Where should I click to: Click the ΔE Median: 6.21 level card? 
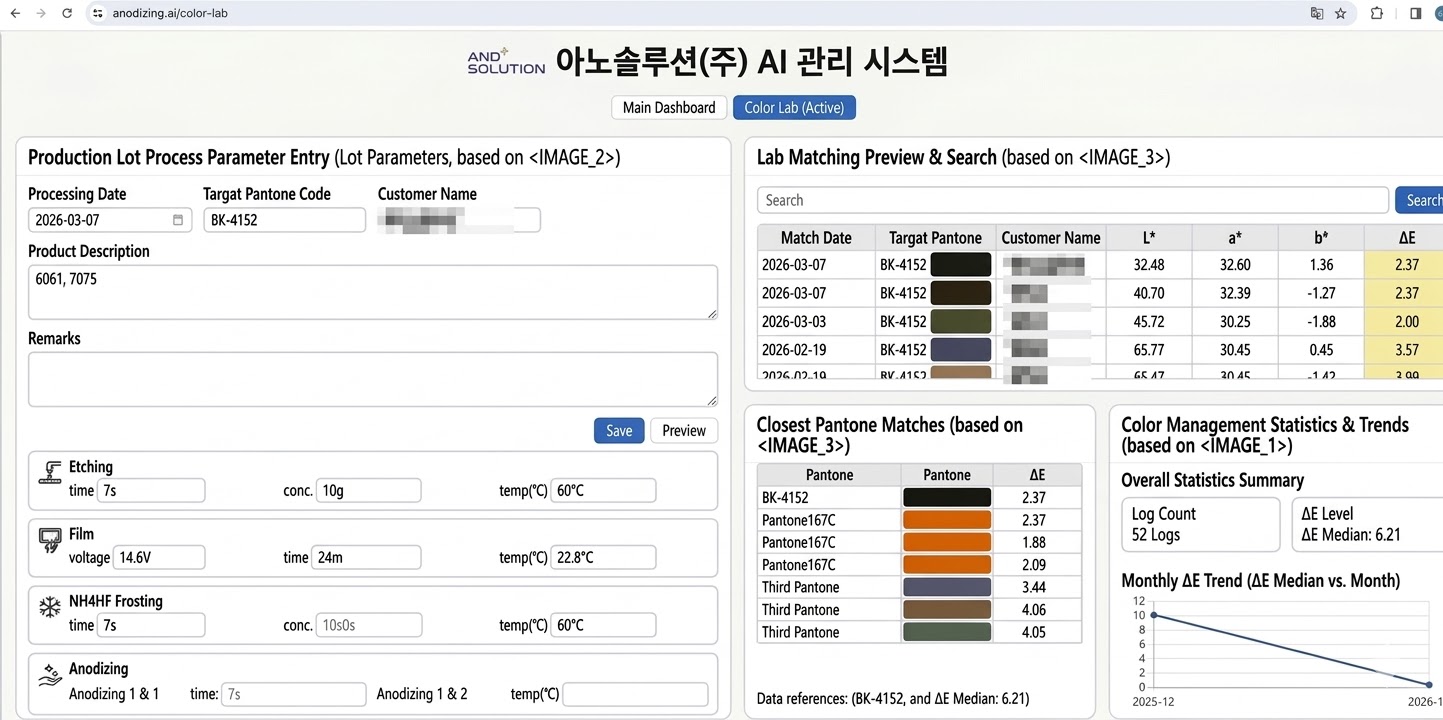point(1366,524)
